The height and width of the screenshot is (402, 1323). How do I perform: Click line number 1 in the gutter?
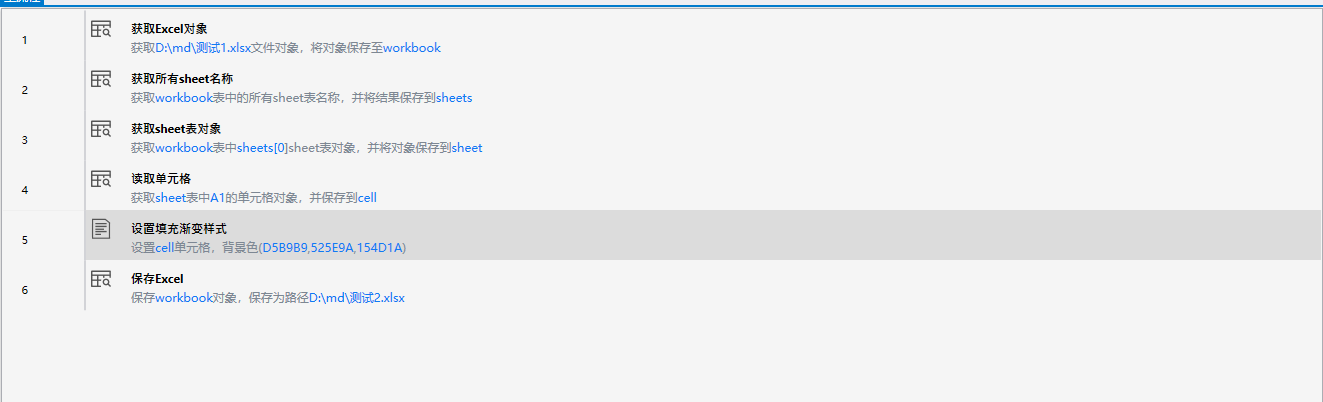(25, 40)
